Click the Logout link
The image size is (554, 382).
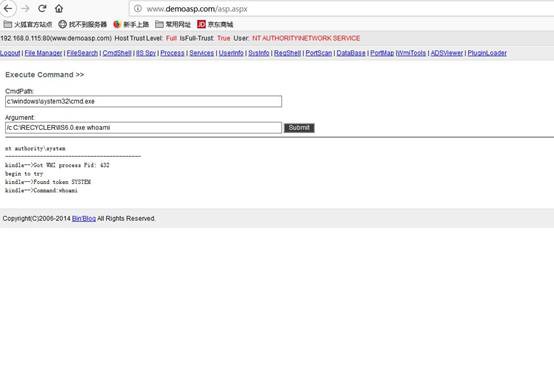tap(10, 53)
